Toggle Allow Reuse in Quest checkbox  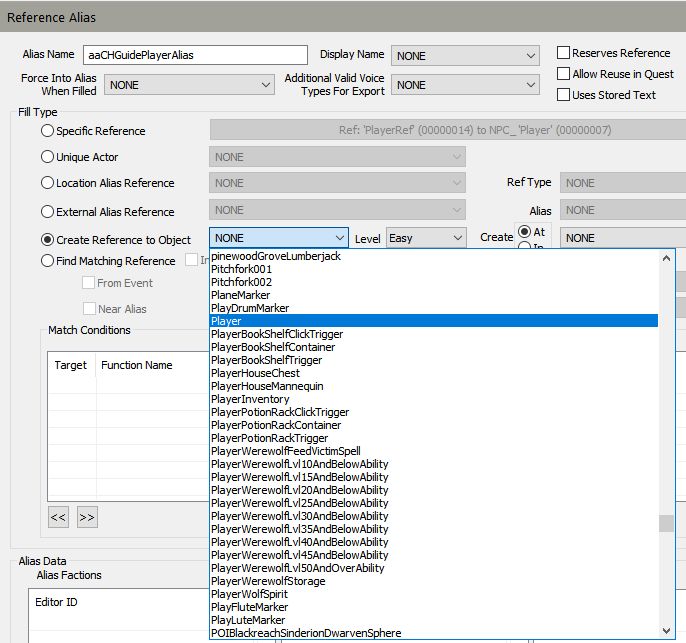pos(564,74)
